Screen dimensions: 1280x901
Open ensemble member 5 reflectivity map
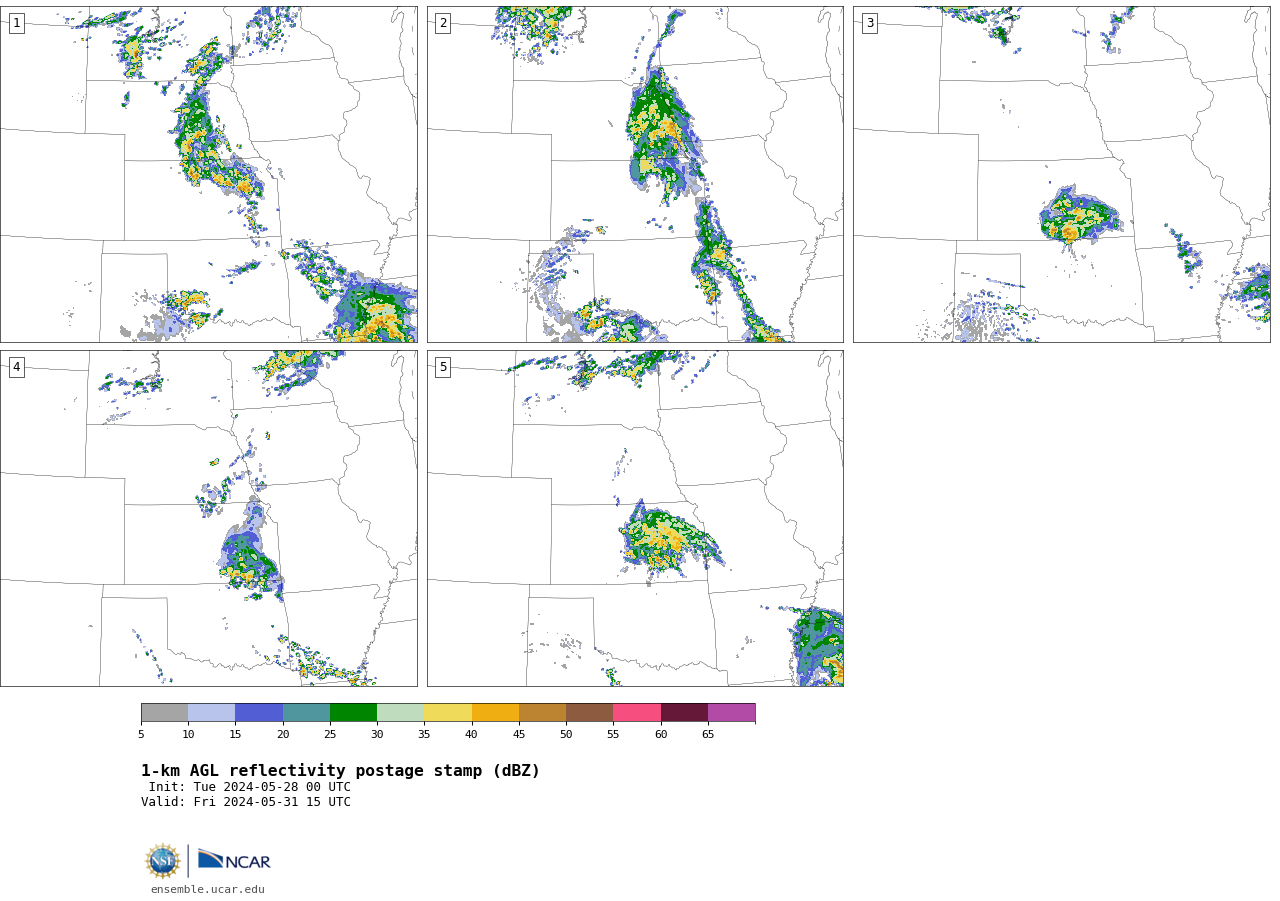(635, 518)
